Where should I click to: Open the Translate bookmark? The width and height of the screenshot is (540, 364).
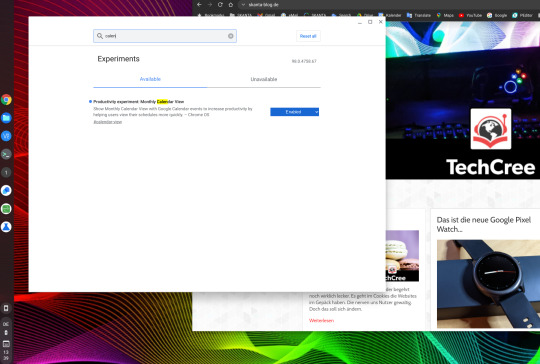pyautogui.click(x=419, y=15)
